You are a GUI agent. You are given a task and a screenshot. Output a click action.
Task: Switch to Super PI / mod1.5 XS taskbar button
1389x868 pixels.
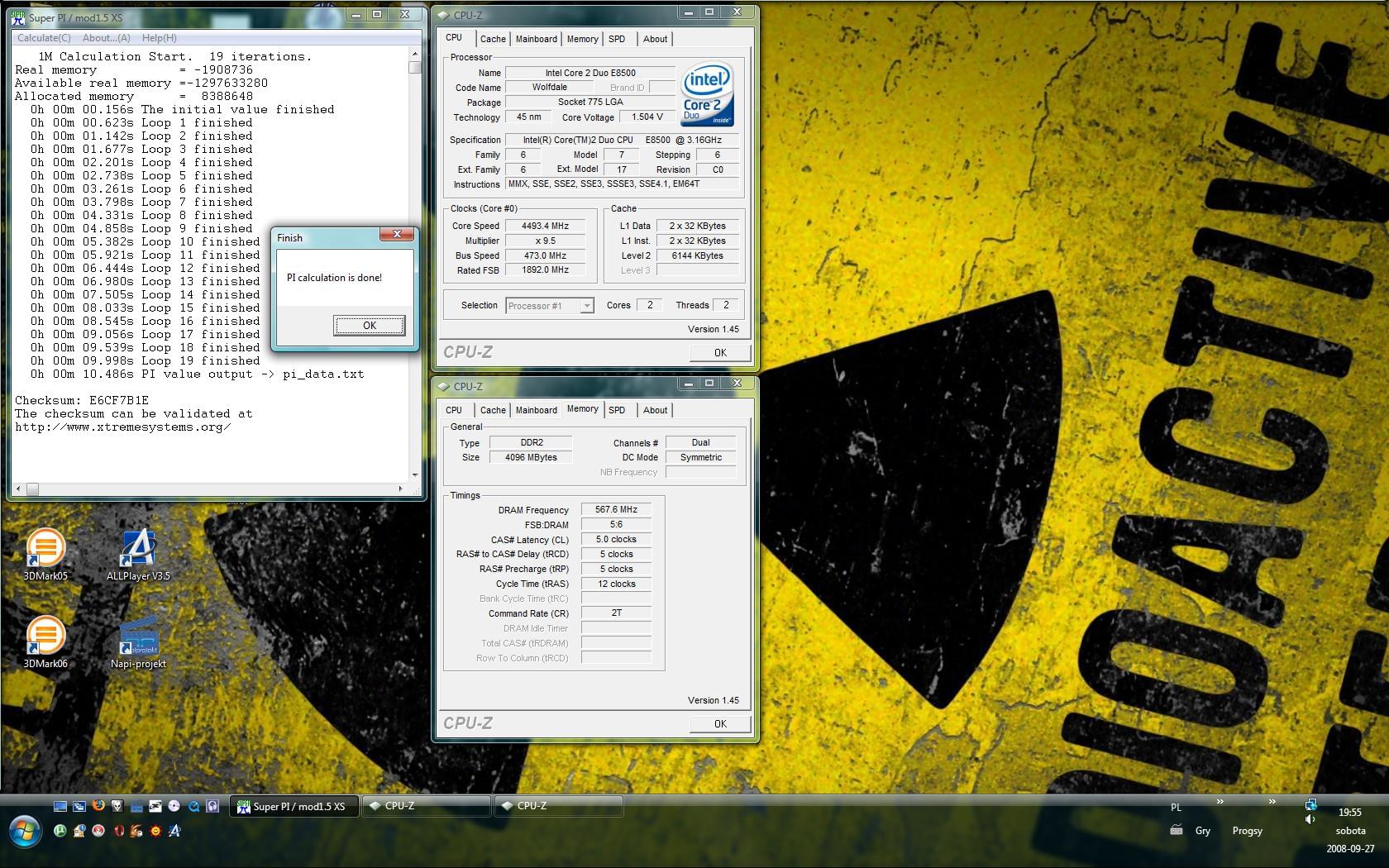(x=294, y=807)
